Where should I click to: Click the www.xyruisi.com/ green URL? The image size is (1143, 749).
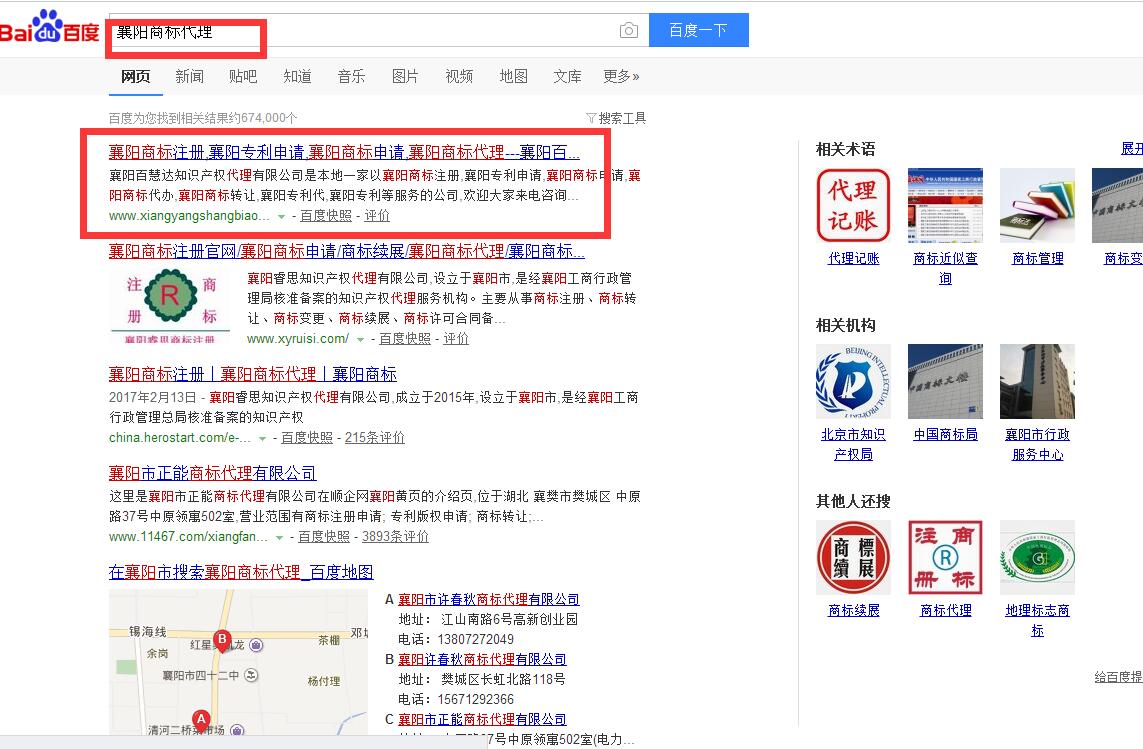pyautogui.click(x=298, y=338)
